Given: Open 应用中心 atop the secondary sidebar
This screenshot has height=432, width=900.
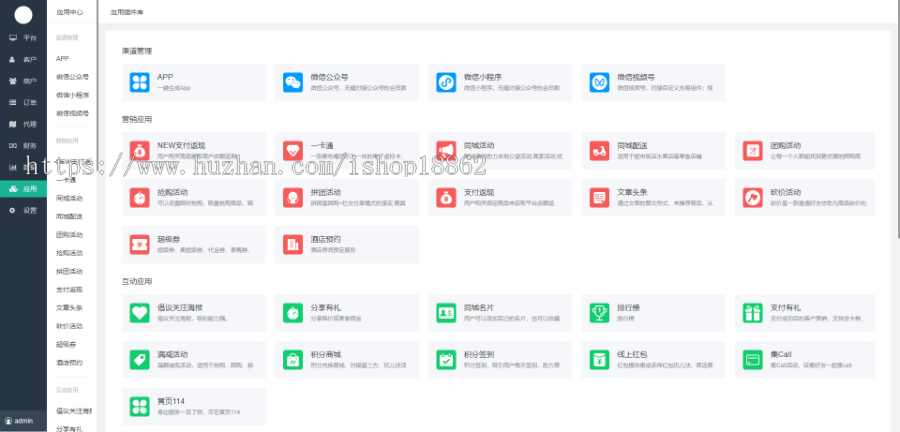Looking at the screenshot, I should click(x=69, y=11).
